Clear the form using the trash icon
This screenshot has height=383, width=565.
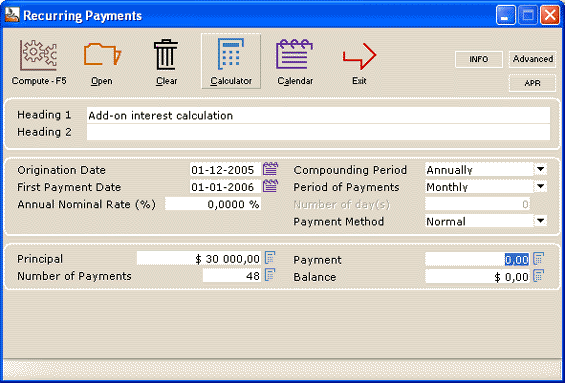pos(166,55)
